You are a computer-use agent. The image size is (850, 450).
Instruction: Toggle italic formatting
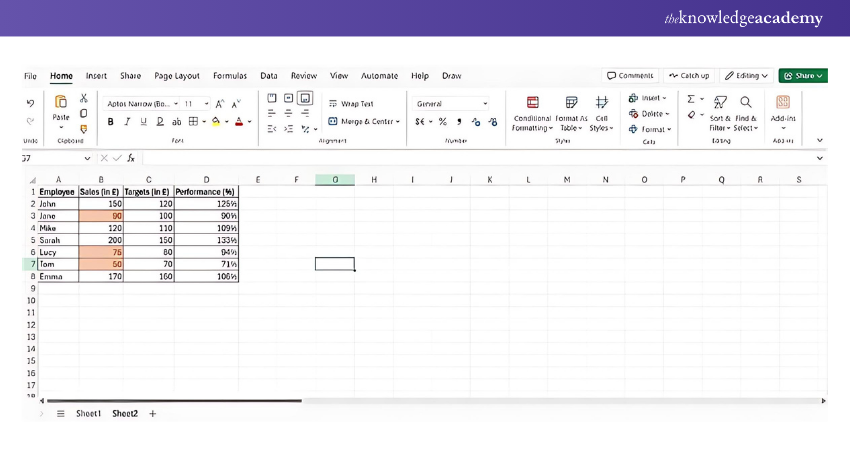tap(127, 122)
